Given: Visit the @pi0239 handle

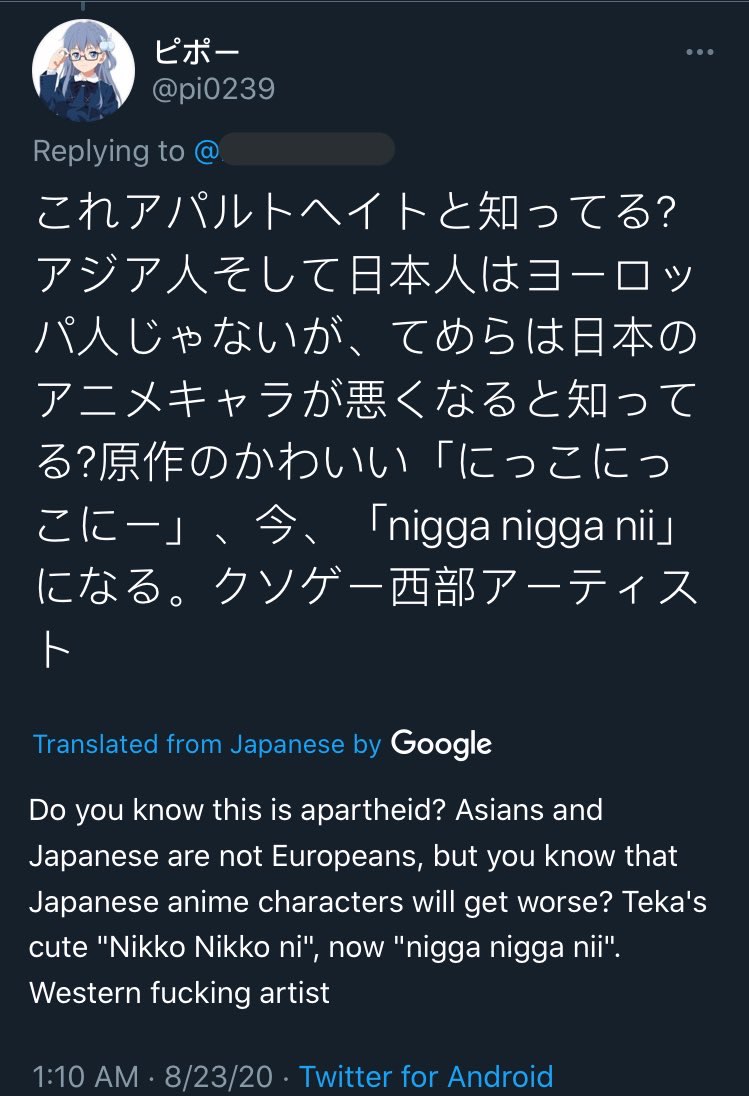Looking at the screenshot, I should [214, 89].
